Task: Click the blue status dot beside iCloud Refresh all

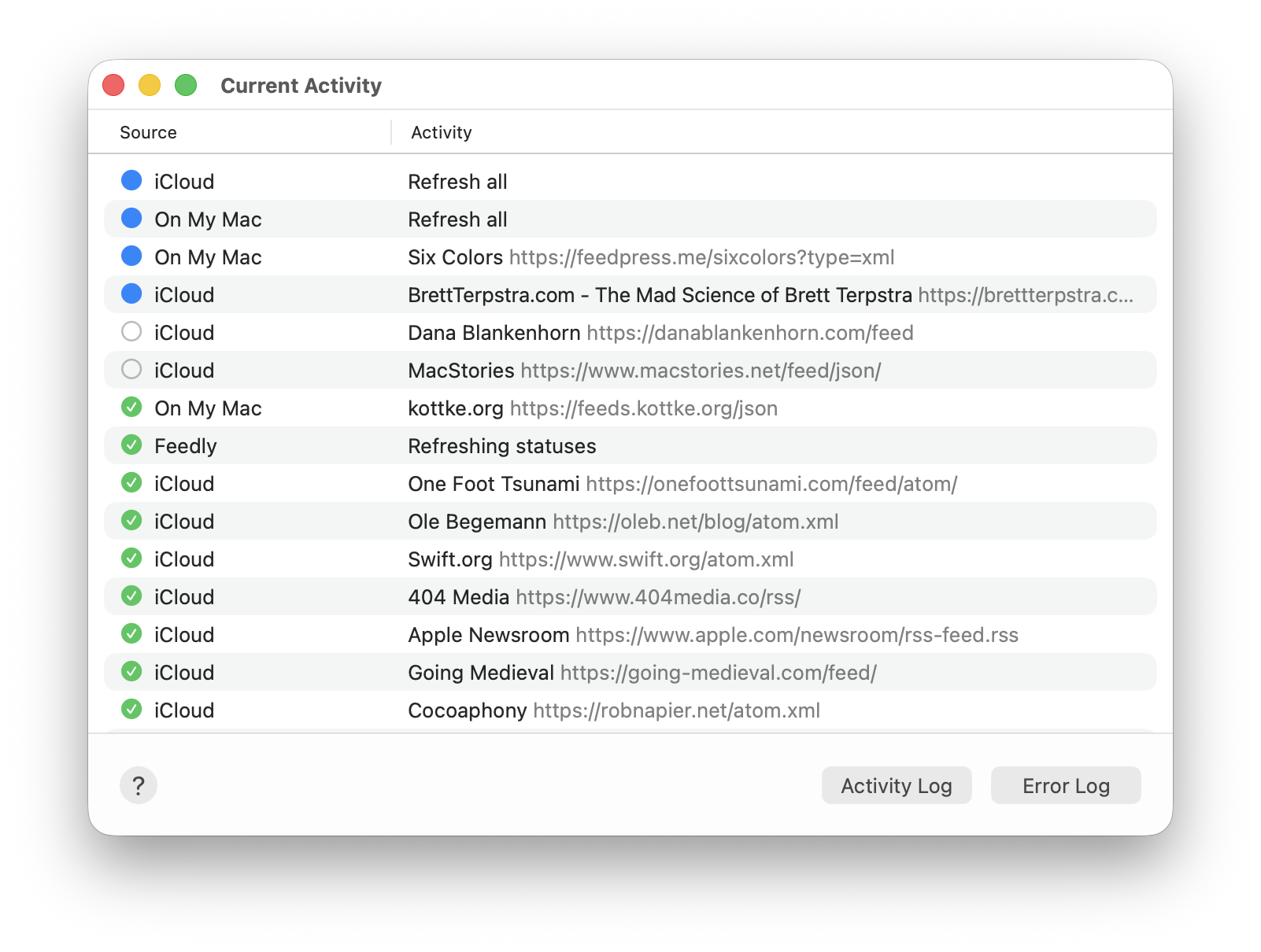Action: pos(131,180)
